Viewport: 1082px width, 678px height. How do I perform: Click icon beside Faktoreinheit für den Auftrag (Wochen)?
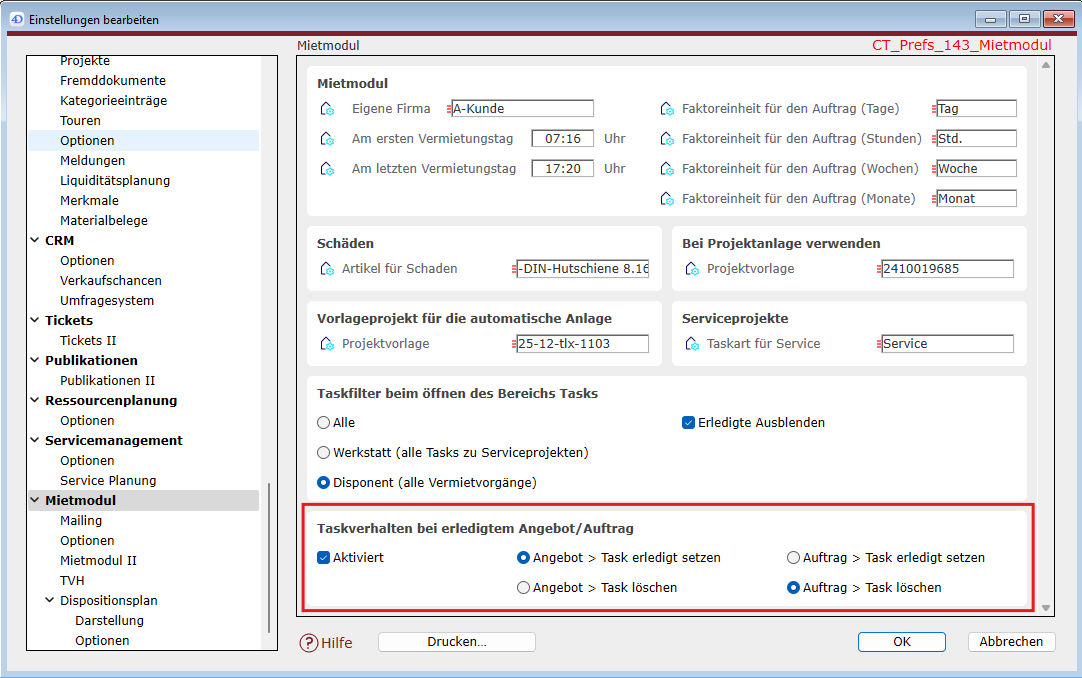(667, 169)
